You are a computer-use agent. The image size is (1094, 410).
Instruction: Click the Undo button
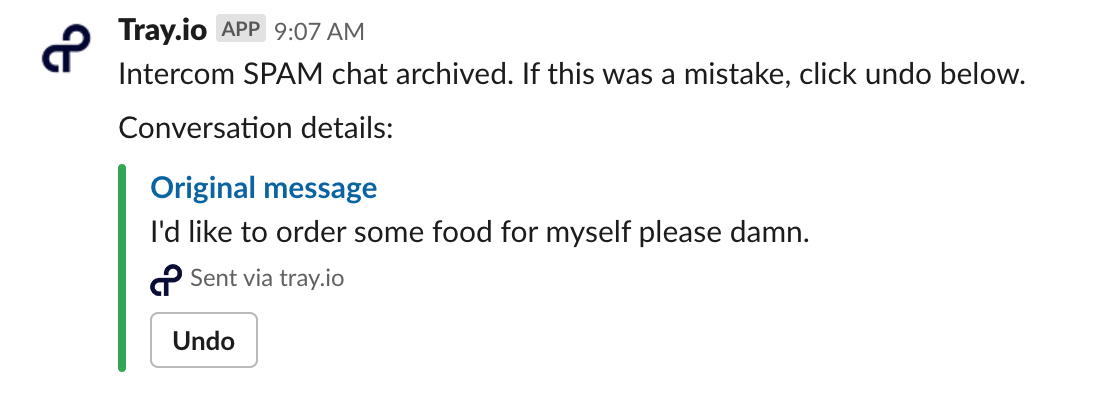[x=204, y=340]
